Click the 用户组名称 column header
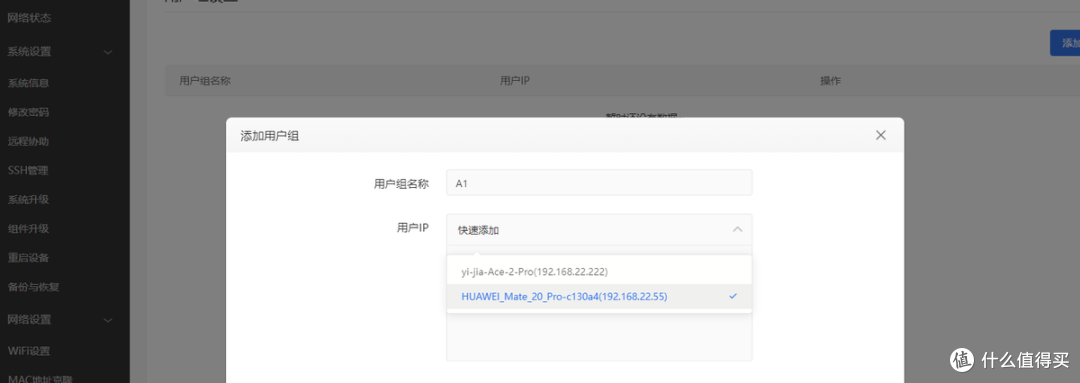 tap(205, 81)
